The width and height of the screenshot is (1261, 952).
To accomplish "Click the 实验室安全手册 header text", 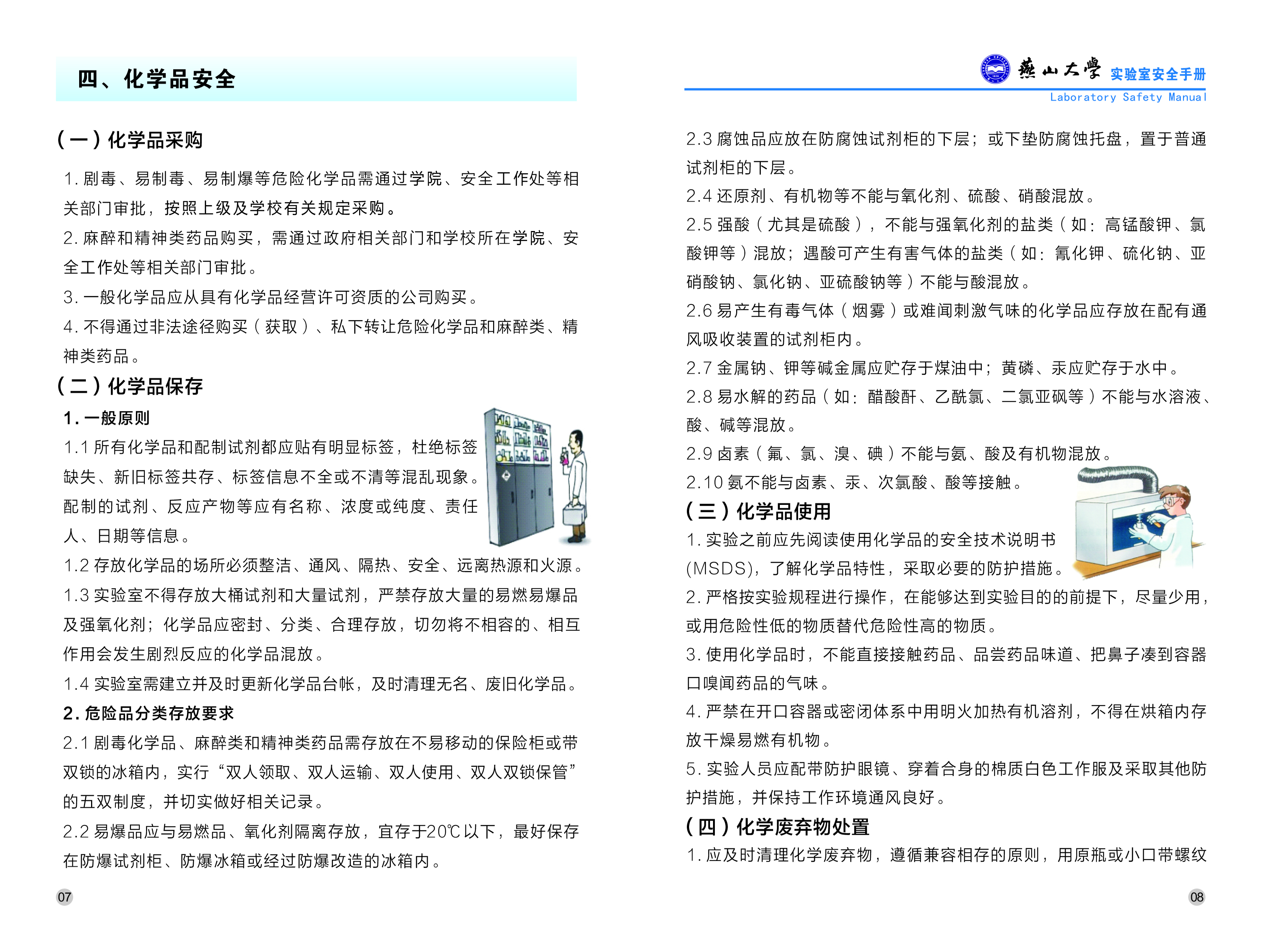I will coord(1158,75).
